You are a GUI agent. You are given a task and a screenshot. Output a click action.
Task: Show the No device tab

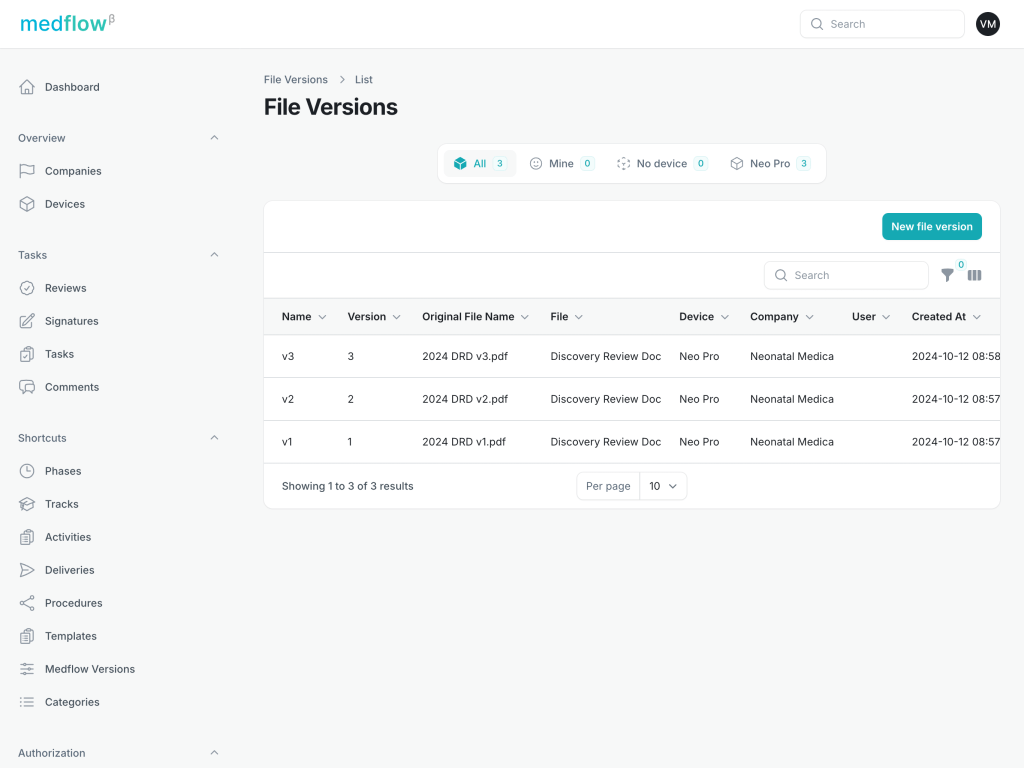pos(661,164)
